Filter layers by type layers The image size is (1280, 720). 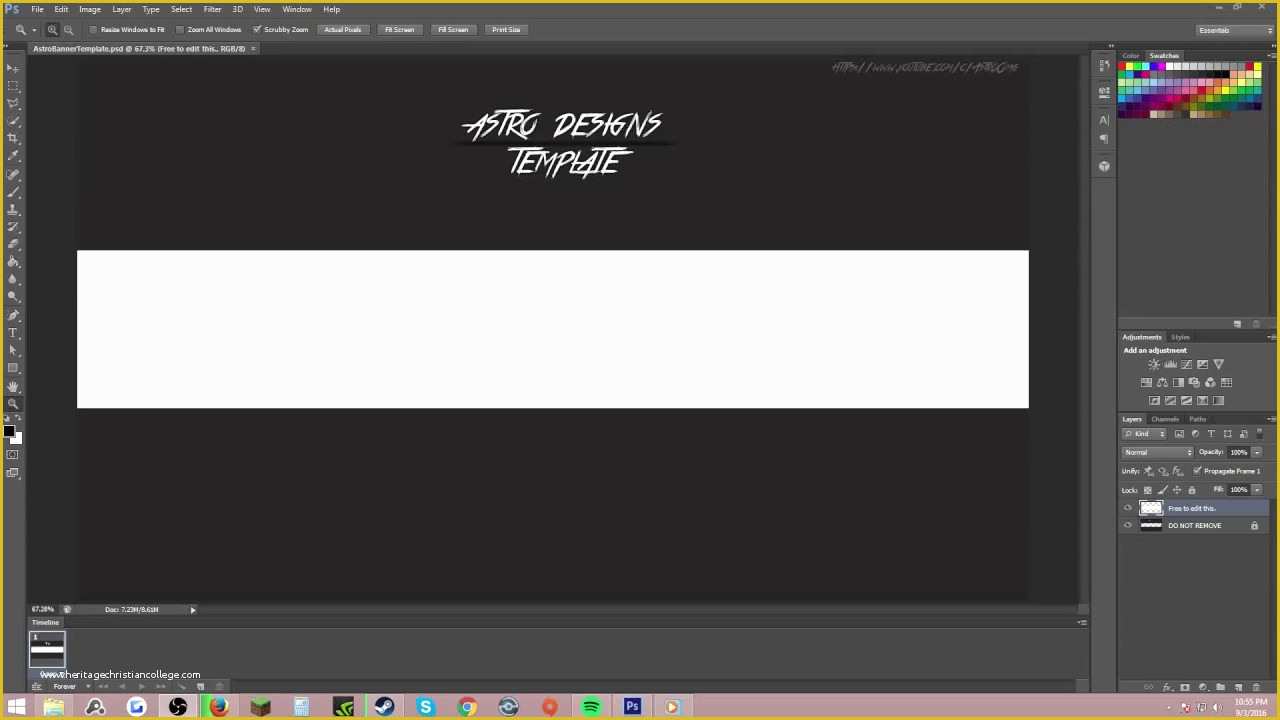point(1211,434)
